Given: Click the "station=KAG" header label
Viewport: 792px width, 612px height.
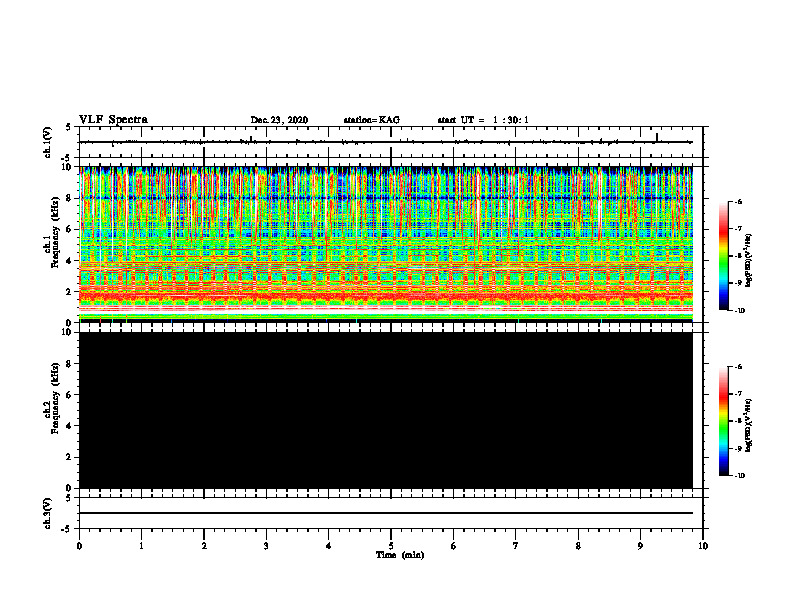Looking at the screenshot, I should tap(372, 120).
